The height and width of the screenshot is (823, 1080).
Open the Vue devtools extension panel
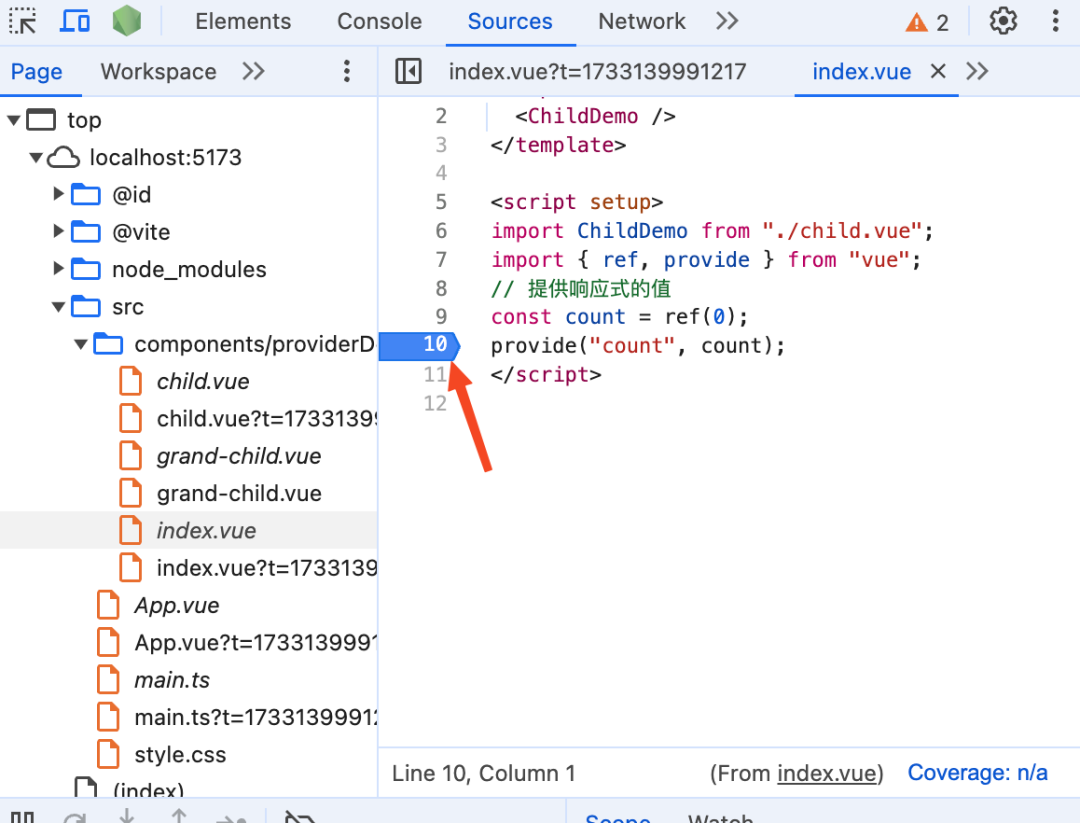[125, 20]
